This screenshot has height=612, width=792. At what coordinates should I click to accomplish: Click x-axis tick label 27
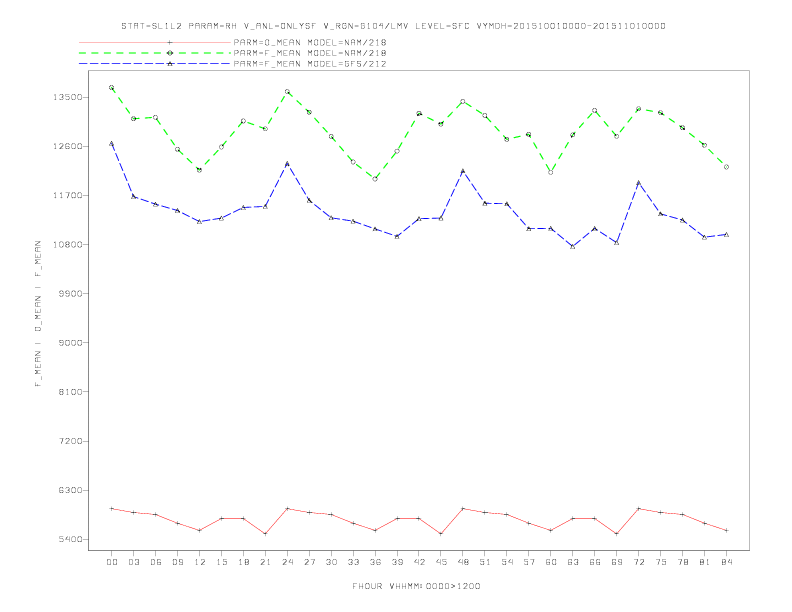[309, 562]
